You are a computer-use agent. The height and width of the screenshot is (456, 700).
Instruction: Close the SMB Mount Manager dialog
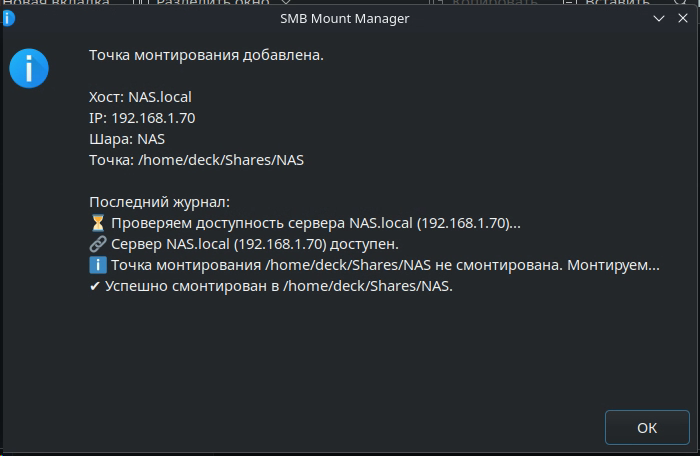pos(683,18)
